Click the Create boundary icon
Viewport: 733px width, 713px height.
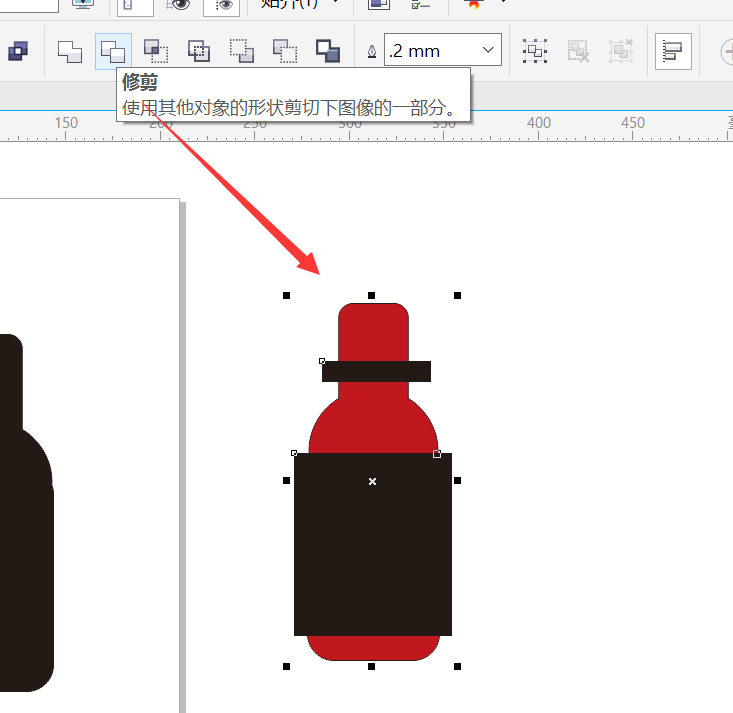point(328,51)
